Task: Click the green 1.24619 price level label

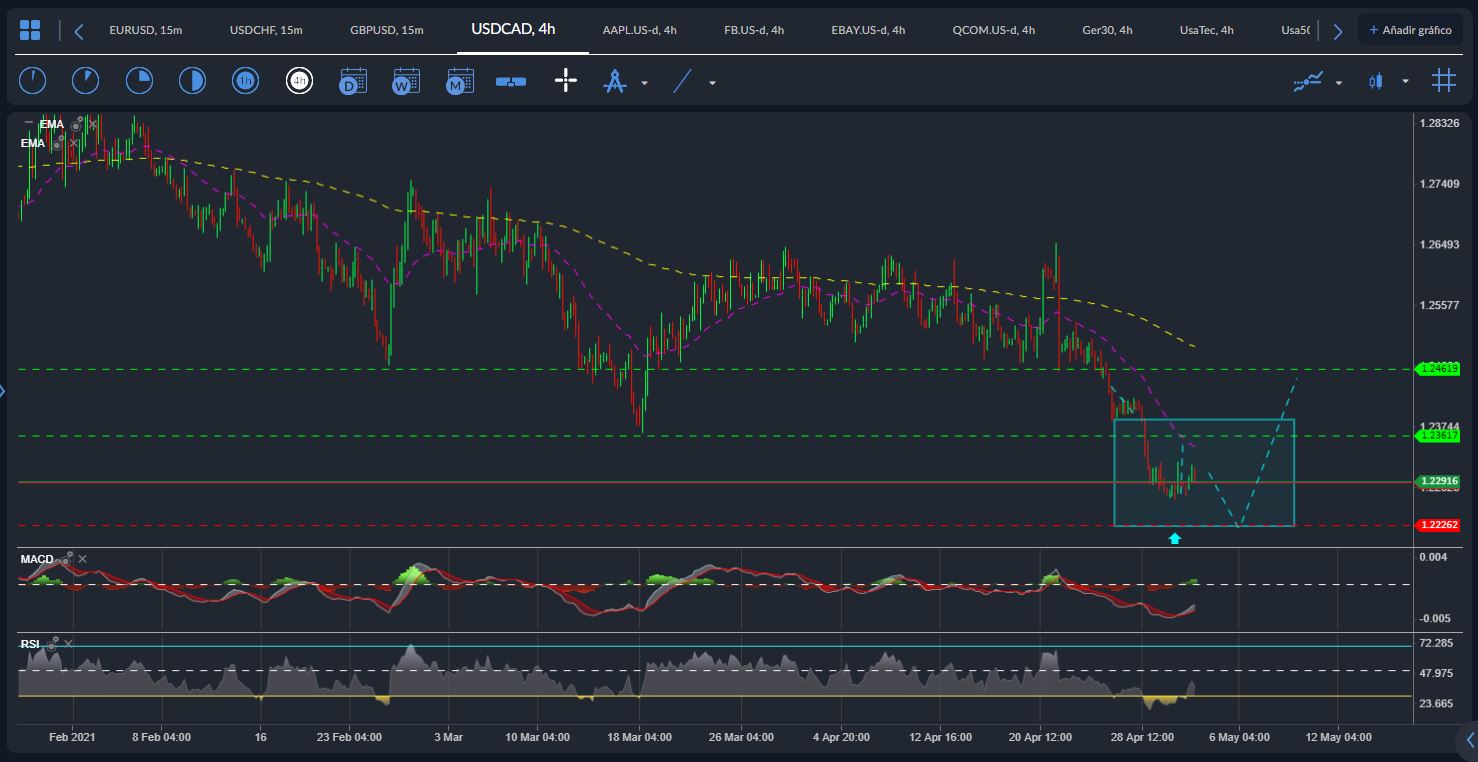Action: (1438, 369)
